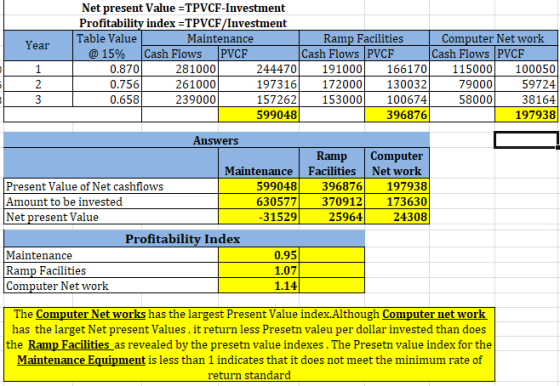This screenshot has width=560, height=386.
Task: Click the net present value 24308
Action: 397,217
